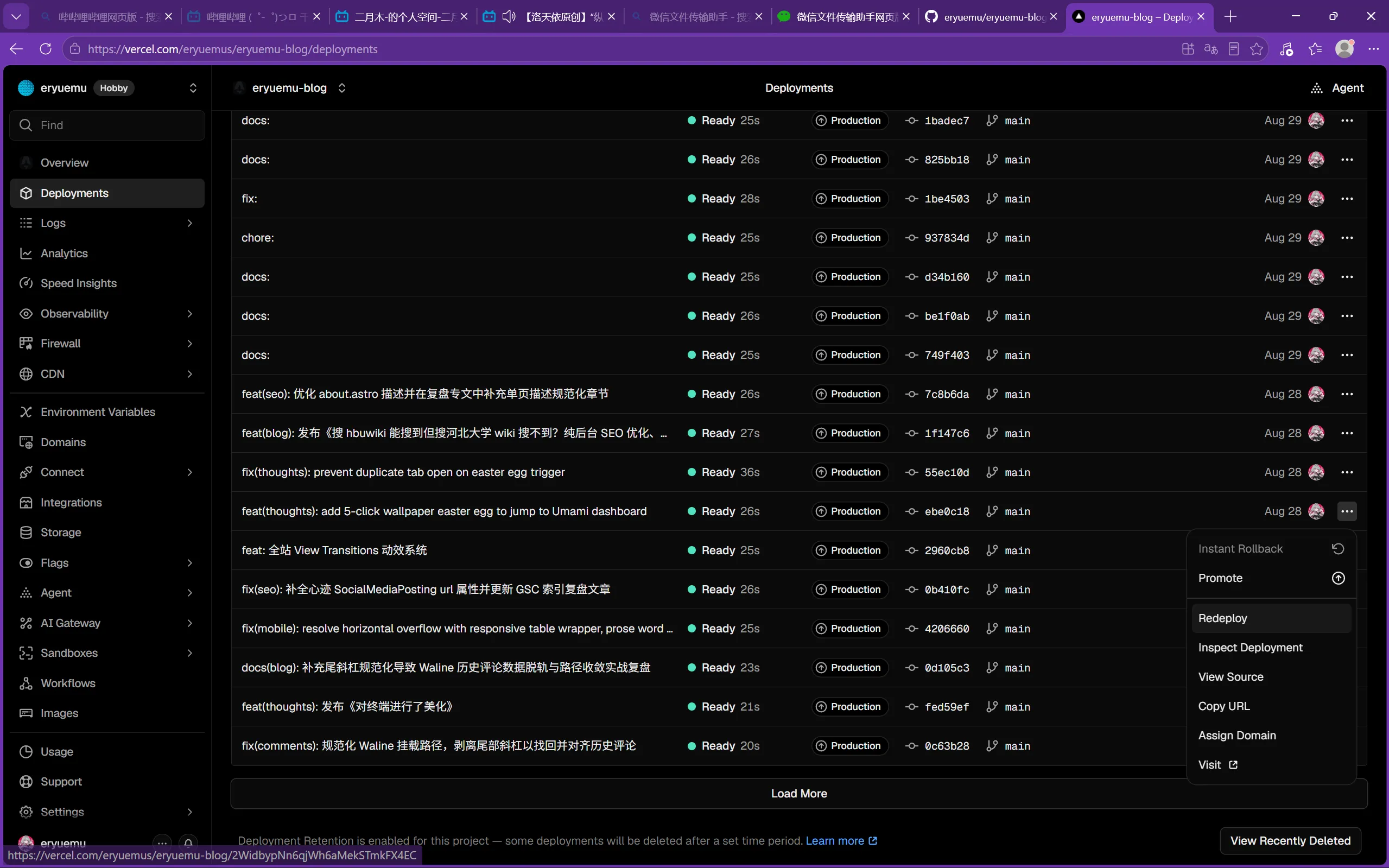1389x868 pixels.
Task: Click Visit in the context menu
Action: click(x=1271, y=765)
